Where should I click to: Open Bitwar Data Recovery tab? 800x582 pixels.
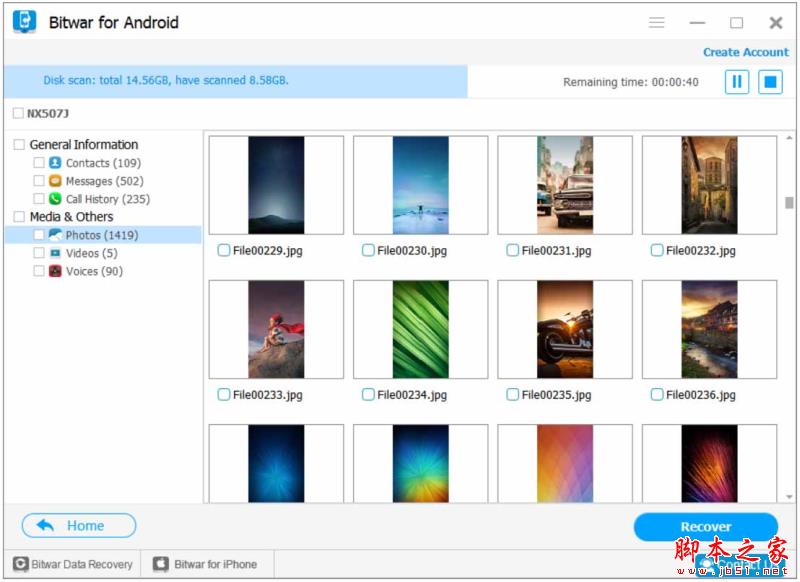[72, 564]
